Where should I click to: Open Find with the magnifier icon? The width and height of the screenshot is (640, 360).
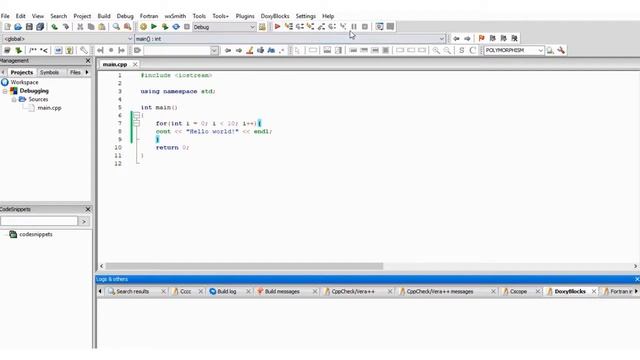pos(116,27)
